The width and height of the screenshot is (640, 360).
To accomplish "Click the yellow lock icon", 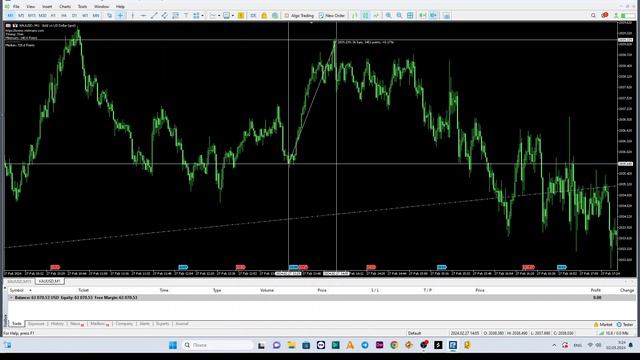I will tap(264, 16).
